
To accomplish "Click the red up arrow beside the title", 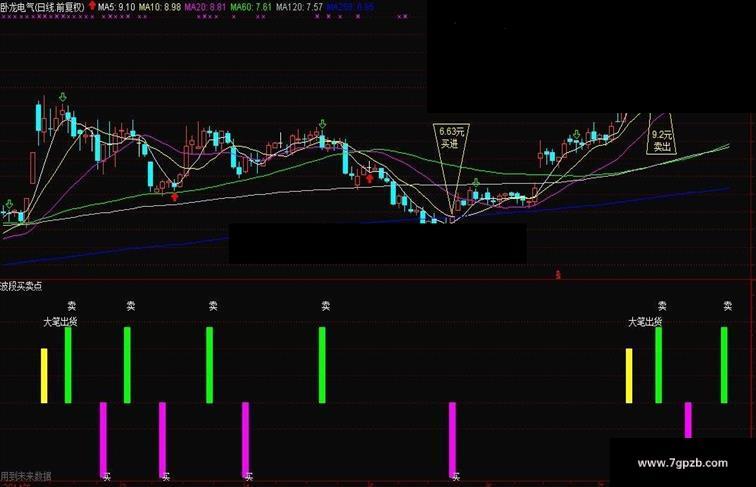I will tap(92, 6).
